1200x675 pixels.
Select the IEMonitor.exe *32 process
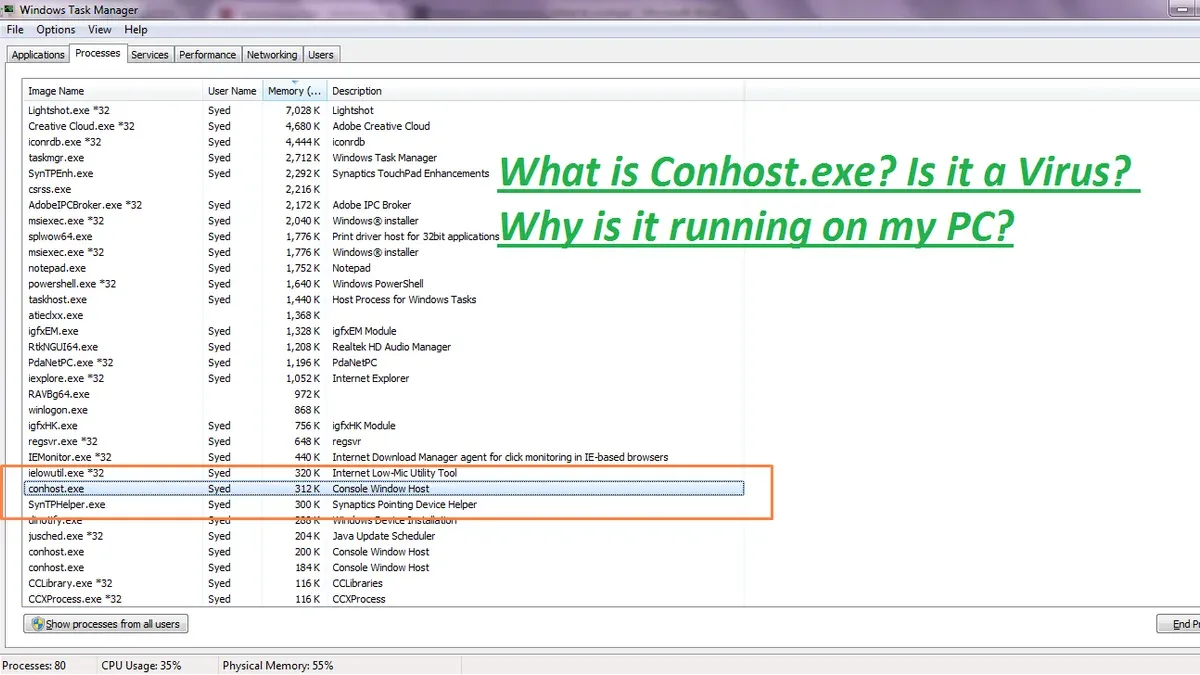384,457
